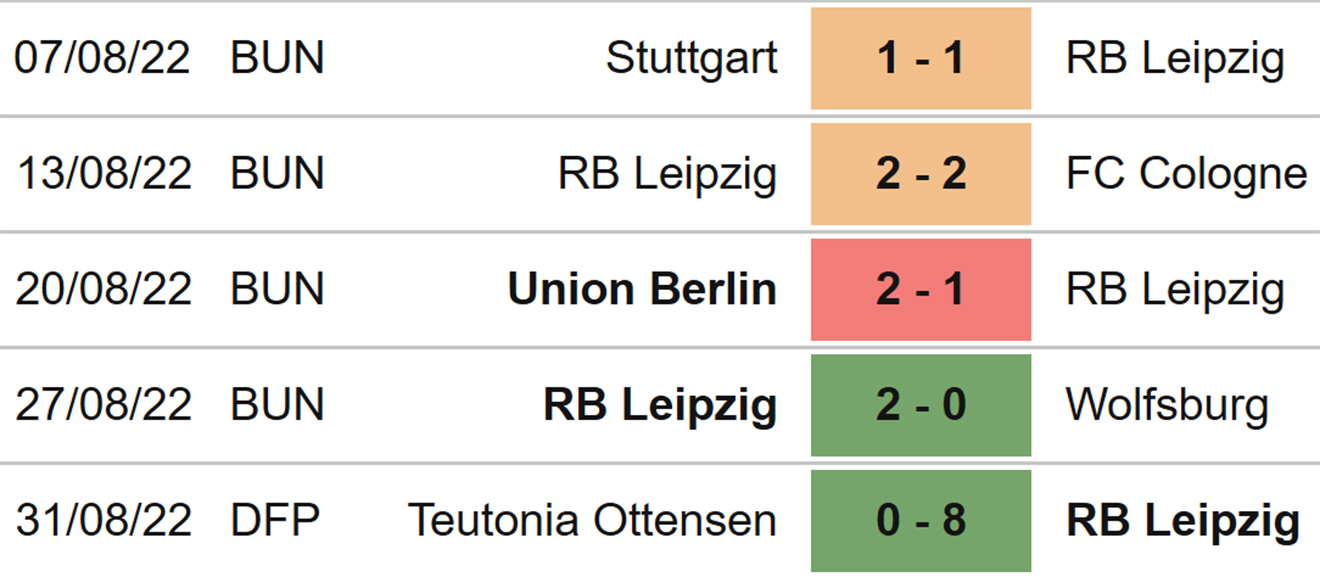Select the Teutonia Ottensen team link
The height and width of the screenshot is (577, 1320).
point(592,521)
